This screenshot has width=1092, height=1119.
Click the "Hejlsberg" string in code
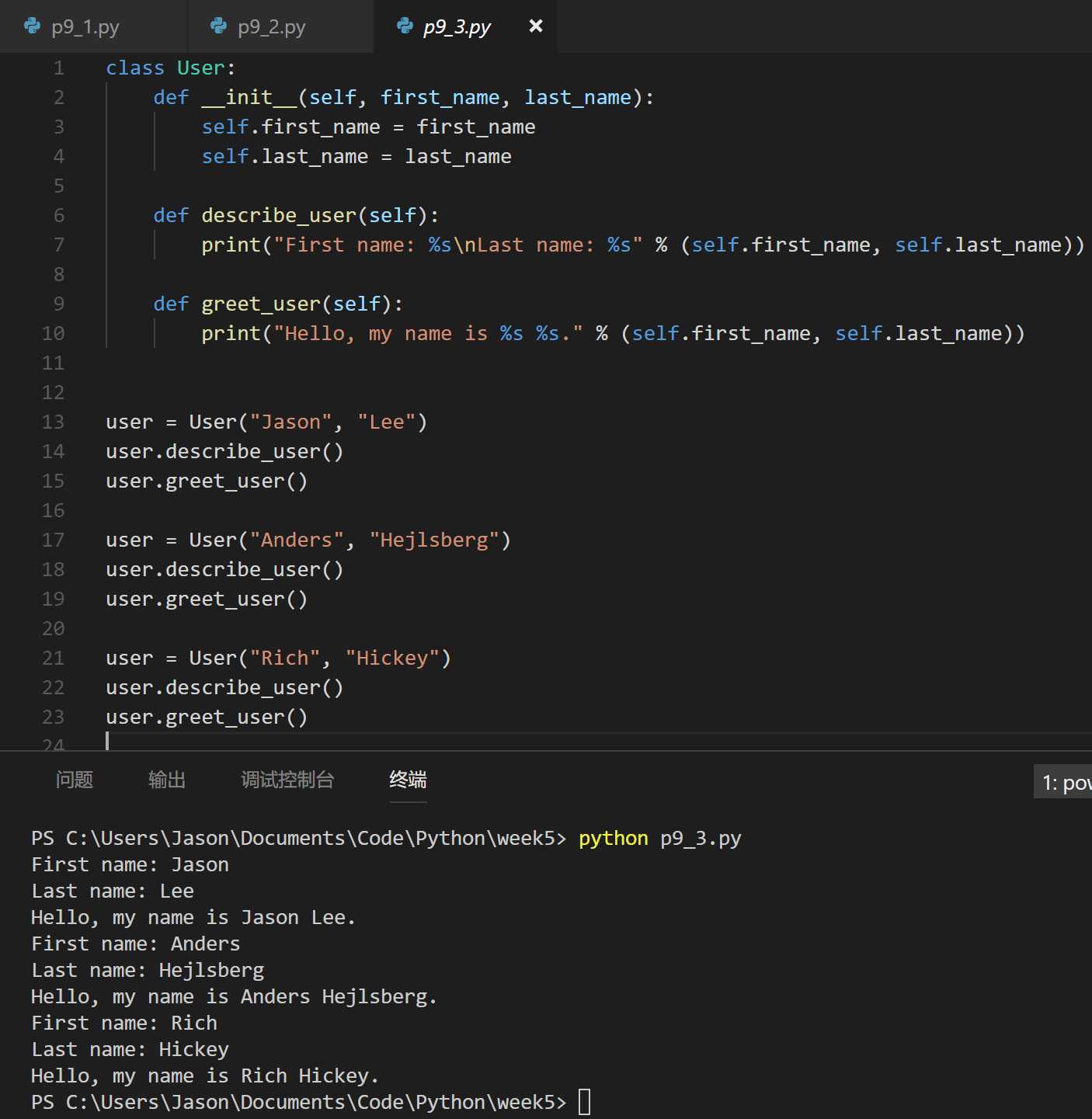pyautogui.click(x=435, y=540)
